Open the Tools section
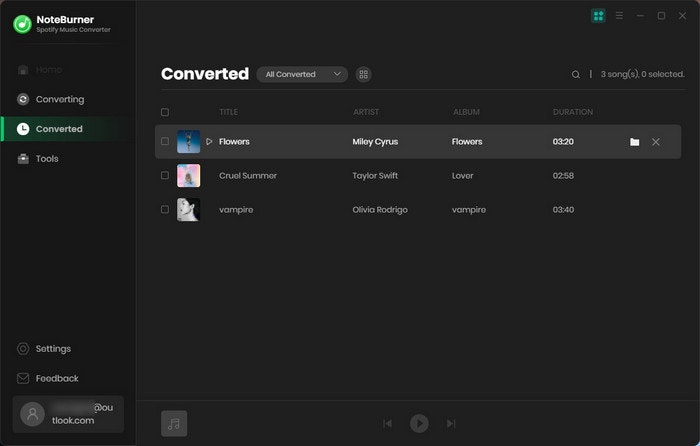Image resolution: width=700 pixels, height=446 pixels. tap(38, 158)
